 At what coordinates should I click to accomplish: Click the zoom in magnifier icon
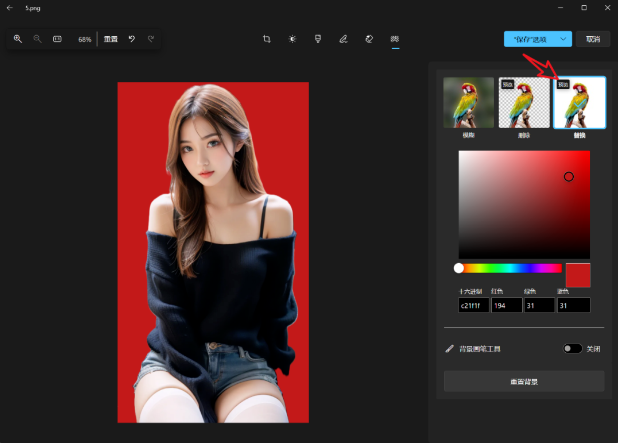point(17,39)
